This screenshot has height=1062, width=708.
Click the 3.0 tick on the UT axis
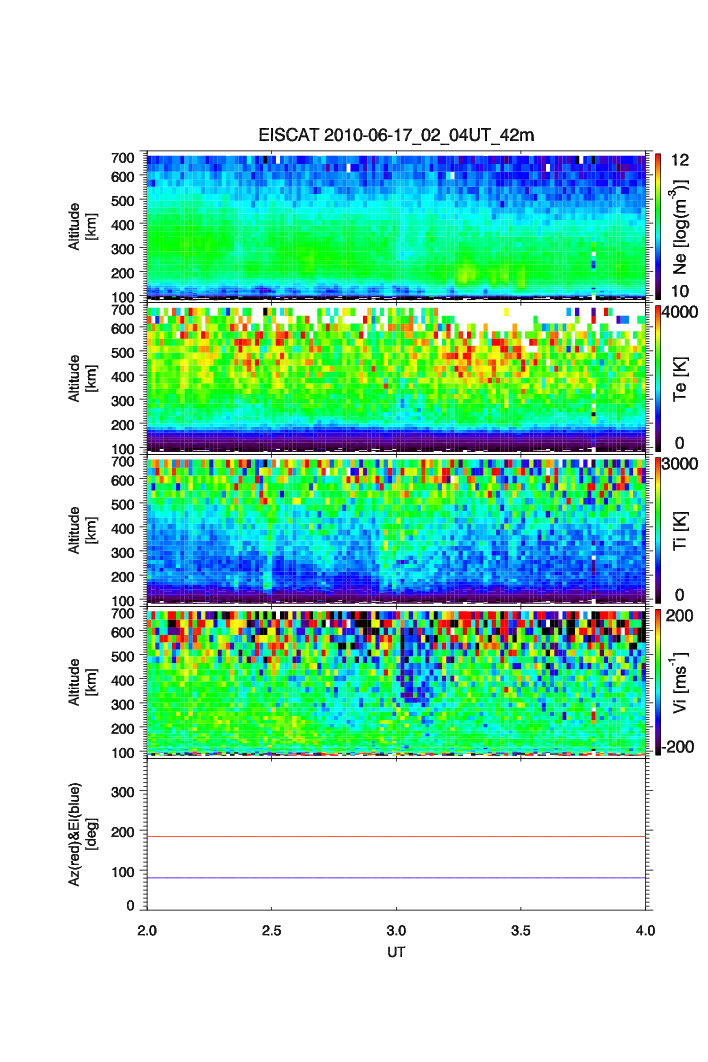(x=397, y=929)
